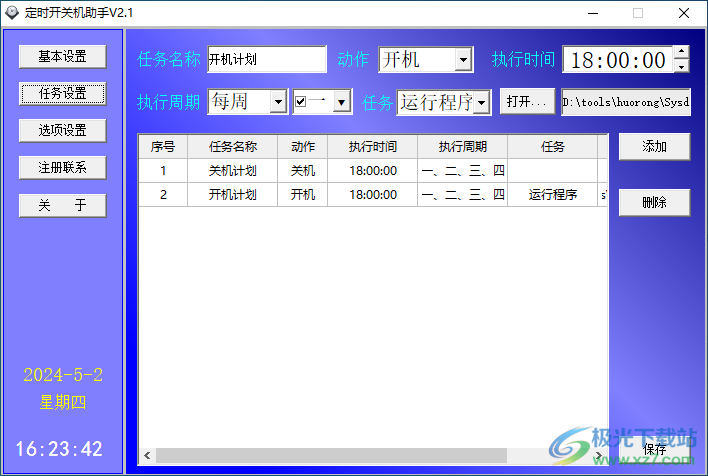Select the 开机计划 table row name cell
The width and height of the screenshot is (708, 476).
(x=233, y=195)
